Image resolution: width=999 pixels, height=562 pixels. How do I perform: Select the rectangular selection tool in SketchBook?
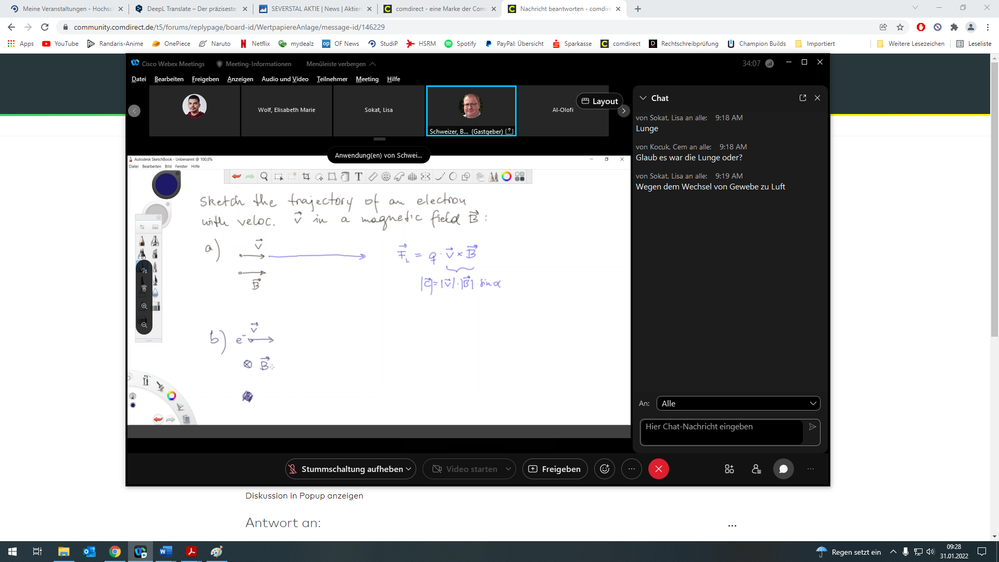click(x=278, y=177)
